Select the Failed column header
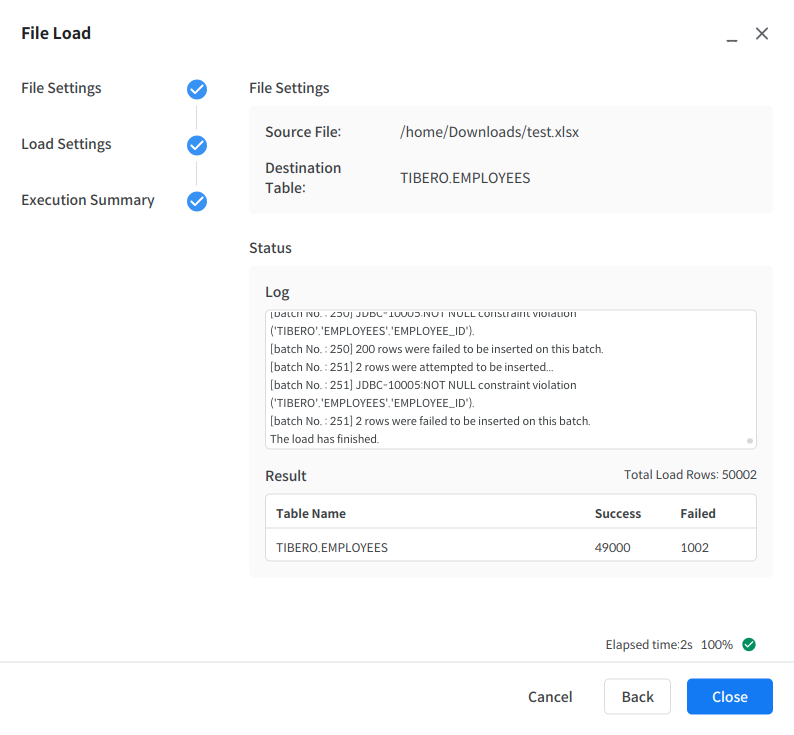Viewport: 794px width, 735px height. [x=698, y=513]
